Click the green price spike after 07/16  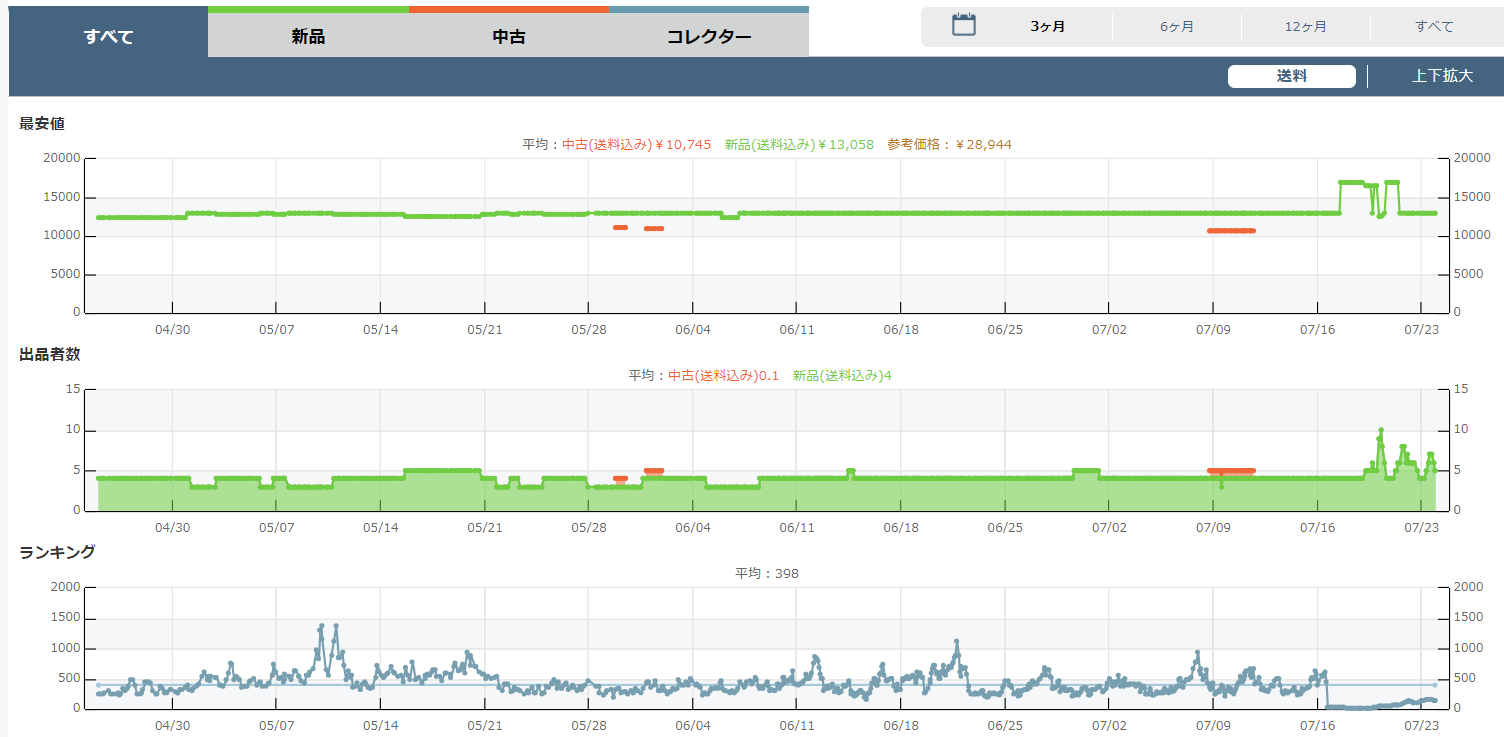coord(1351,183)
